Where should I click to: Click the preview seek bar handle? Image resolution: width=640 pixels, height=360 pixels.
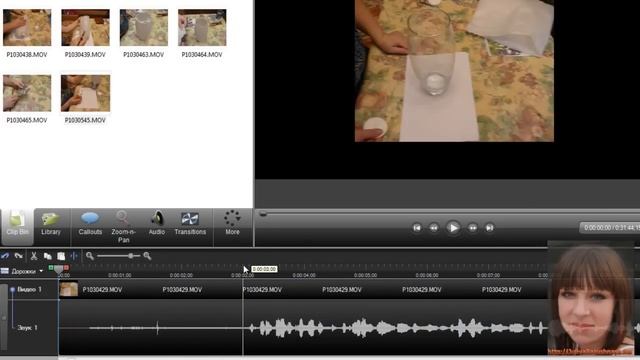(x=263, y=213)
